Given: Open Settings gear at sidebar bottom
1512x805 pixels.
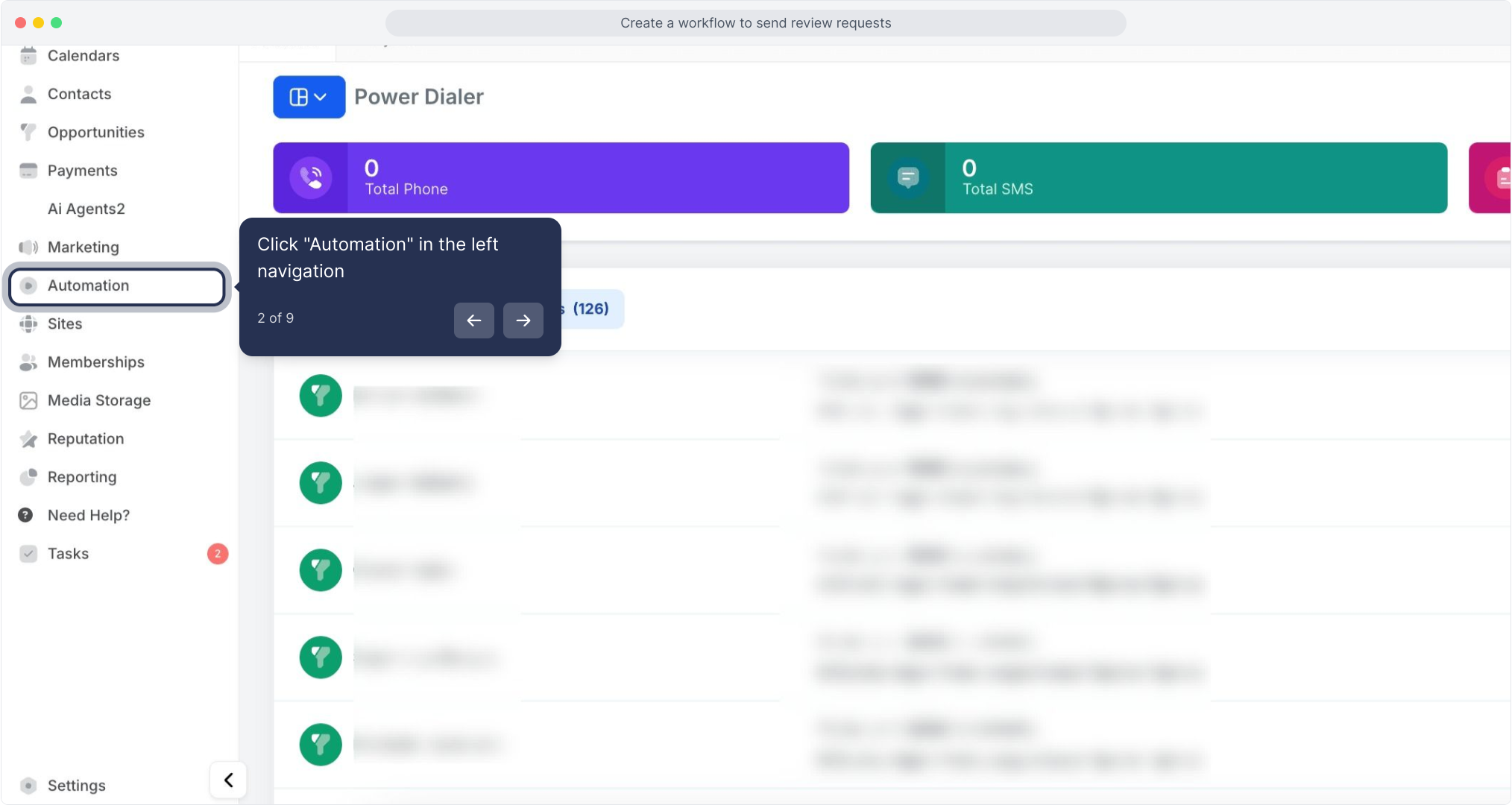Looking at the screenshot, I should (x=28, y=786).
